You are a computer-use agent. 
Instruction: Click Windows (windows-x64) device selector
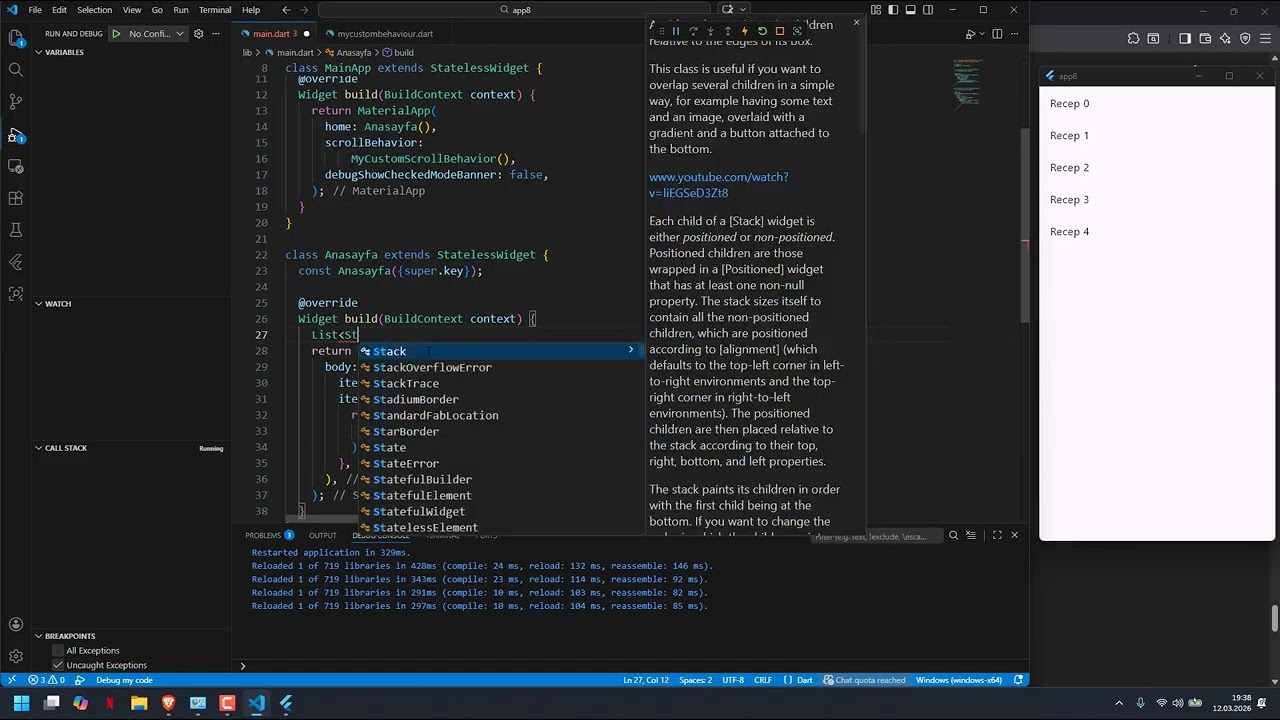[x=959, y=680]
